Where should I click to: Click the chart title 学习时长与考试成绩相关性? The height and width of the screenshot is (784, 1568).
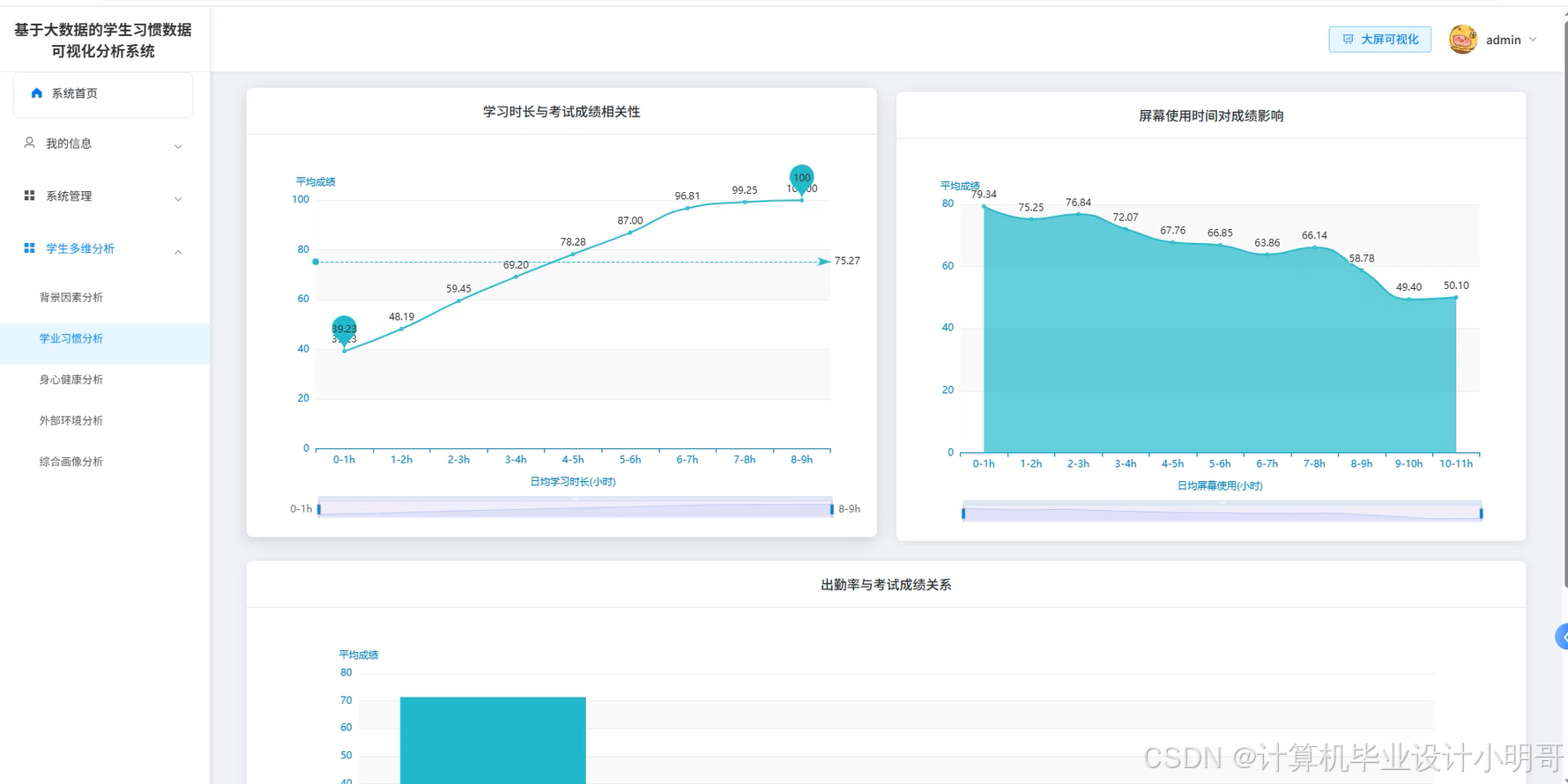pyautogui.click(x=561, y=112)
